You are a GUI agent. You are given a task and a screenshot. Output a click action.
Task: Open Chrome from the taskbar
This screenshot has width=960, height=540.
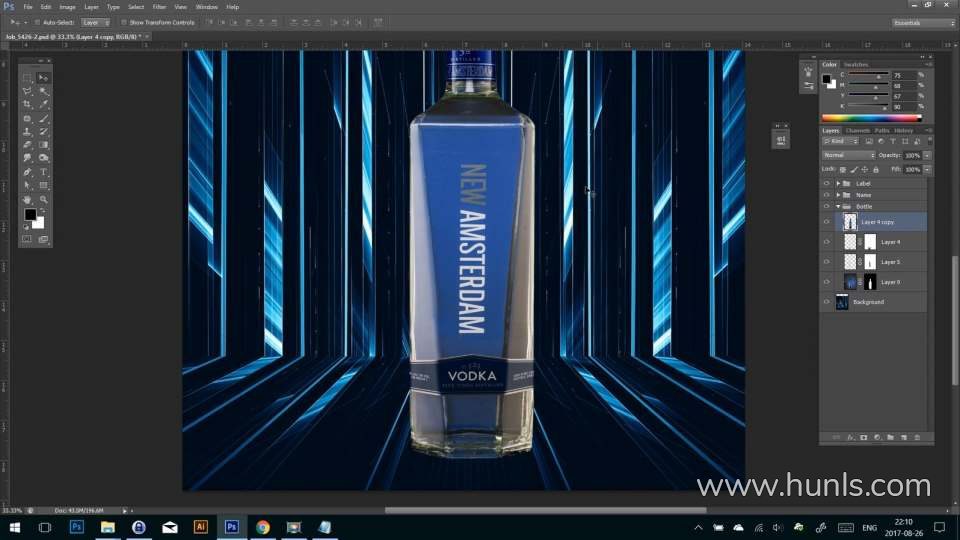coord(263,527)
